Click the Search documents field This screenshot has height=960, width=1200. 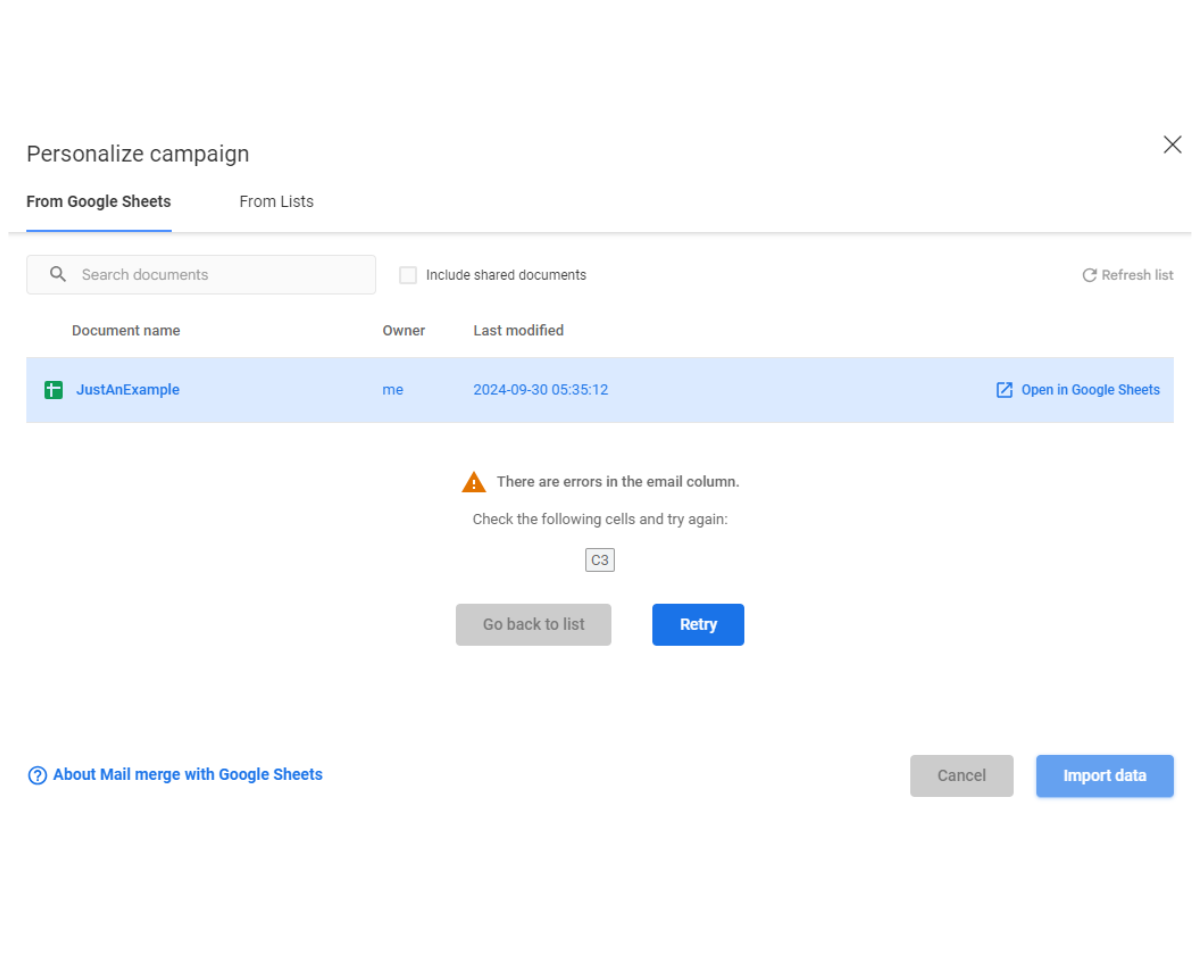(x=201, y=275)
